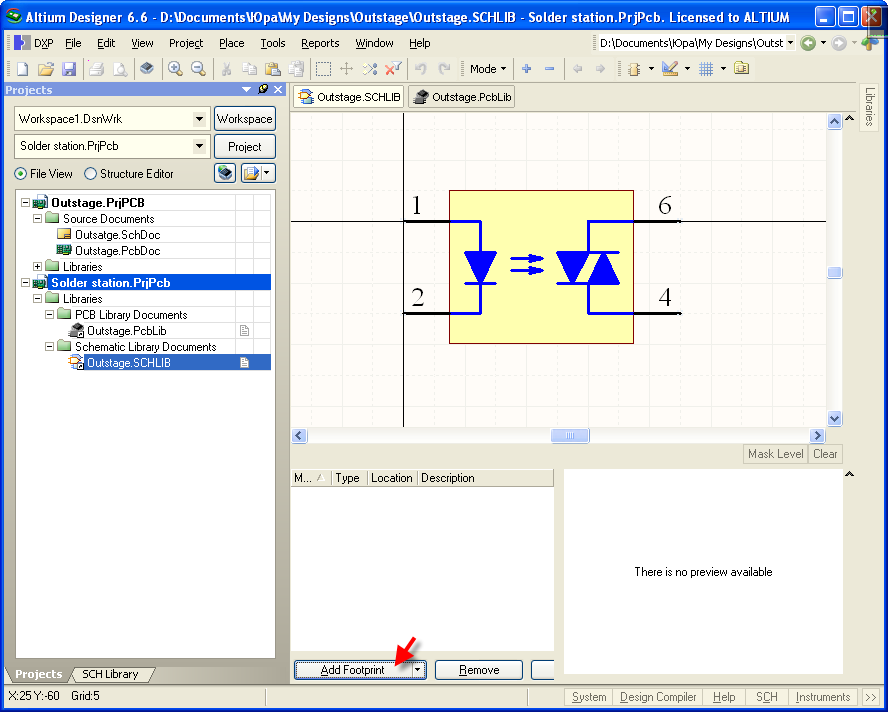Click the rectangular Select Inside Area icon
888x712 pixels.
pos(323,69)
